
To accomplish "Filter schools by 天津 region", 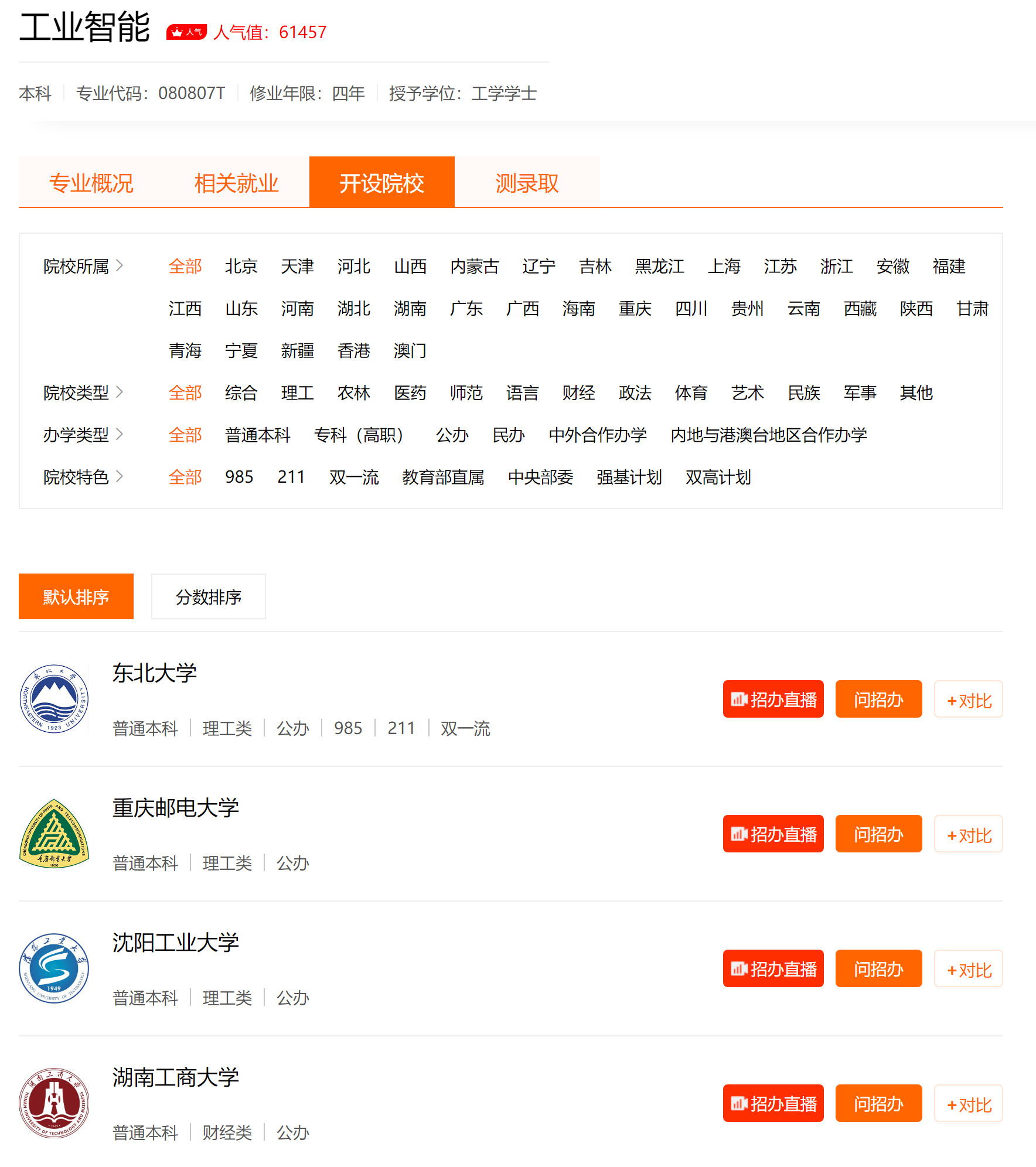I will point(298,266).
